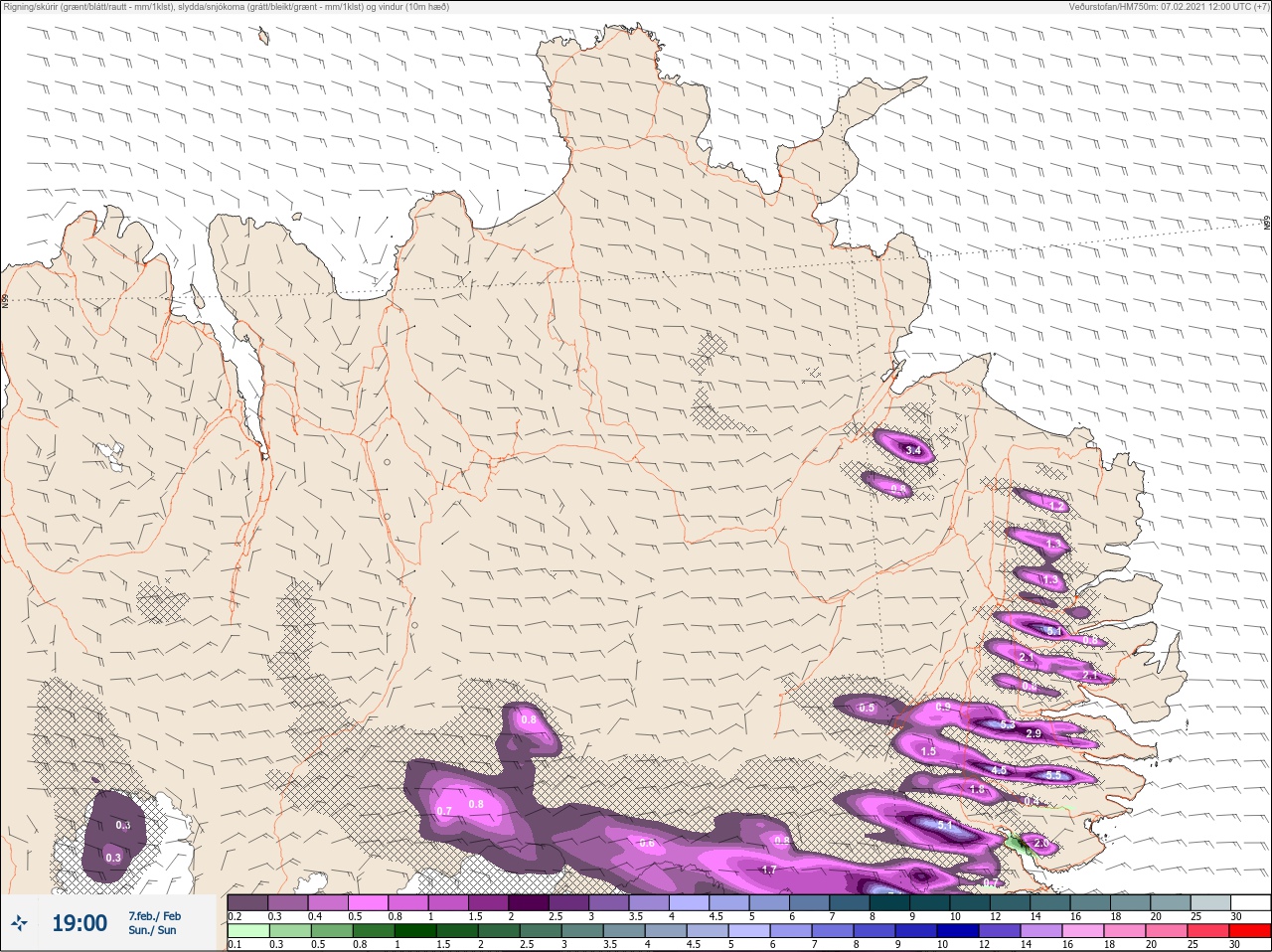The width and height of the screenshot is (1272, 952).
Task: Click lower legend blue swatch starting at 8
Action: pyautogui.click(x=873, y=931)
